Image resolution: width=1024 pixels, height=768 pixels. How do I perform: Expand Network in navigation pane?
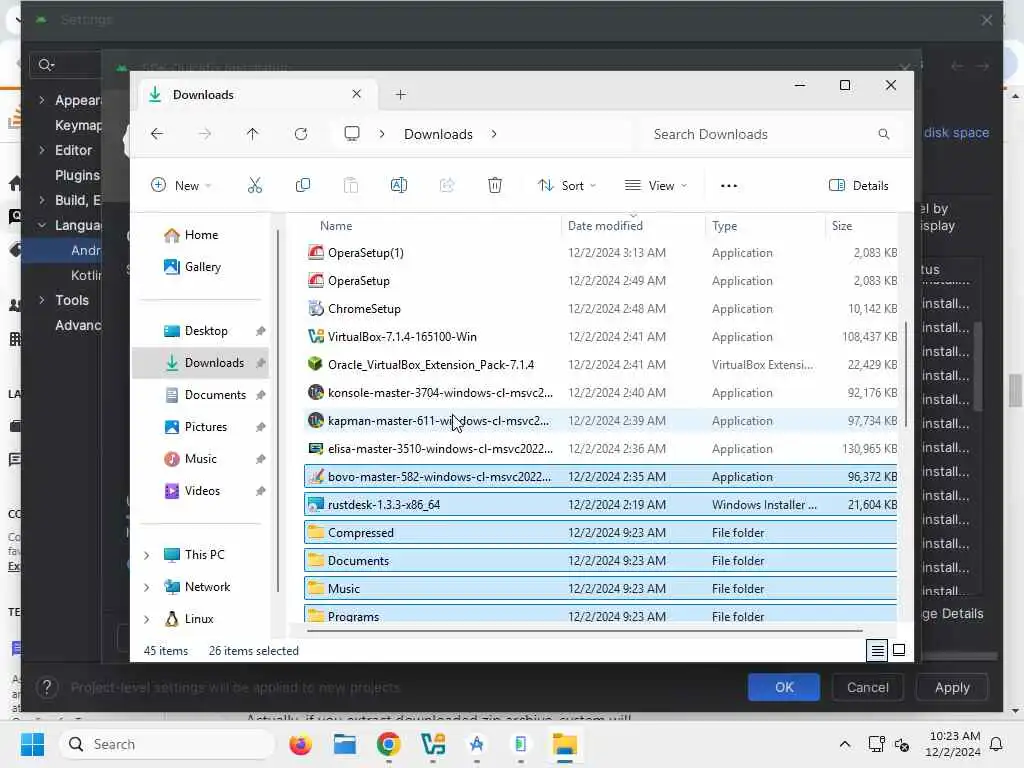pyautogui.click(x=147, y=587)
